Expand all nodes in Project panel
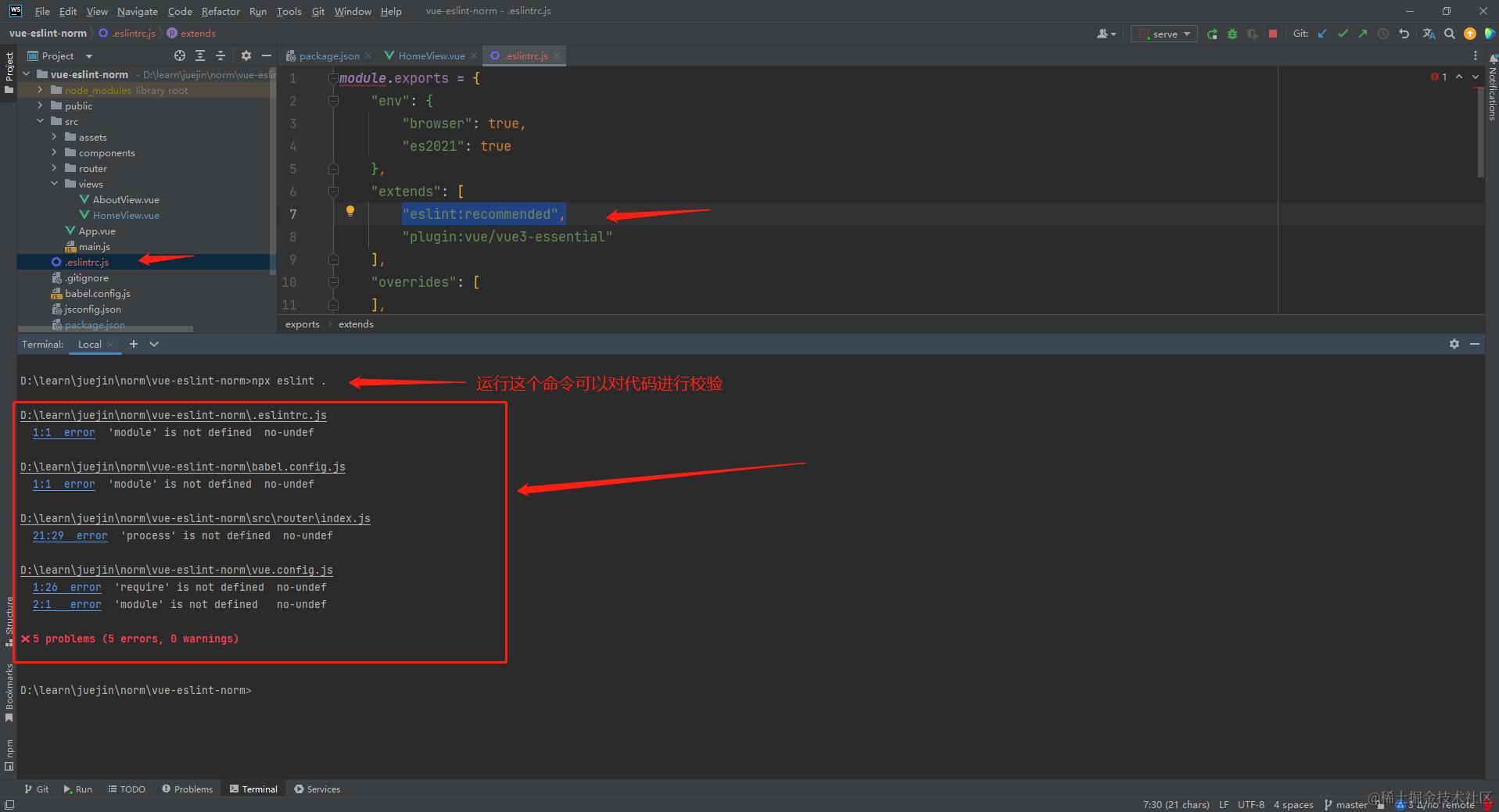Image resolution: width=1499 pixels, height=812 pixels. [200, 55]
